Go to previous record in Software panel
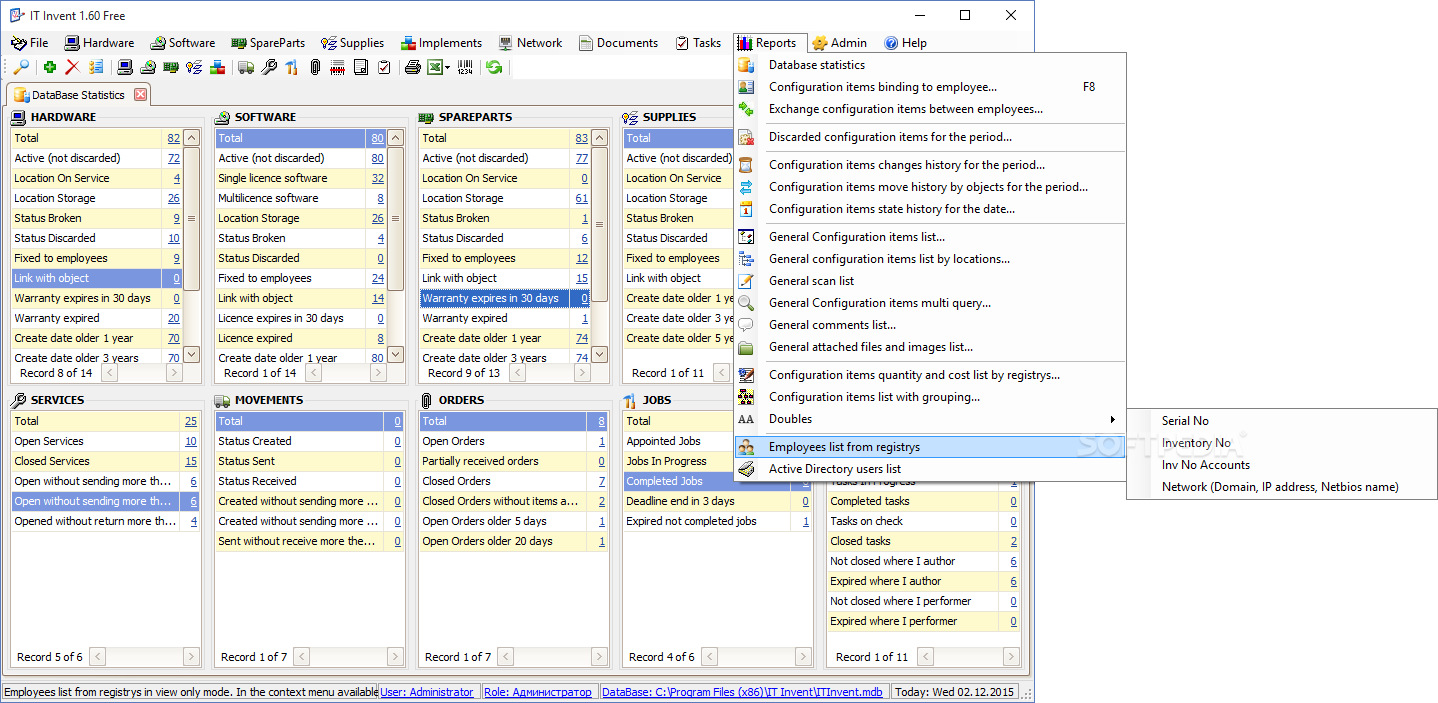 [314, 373]
